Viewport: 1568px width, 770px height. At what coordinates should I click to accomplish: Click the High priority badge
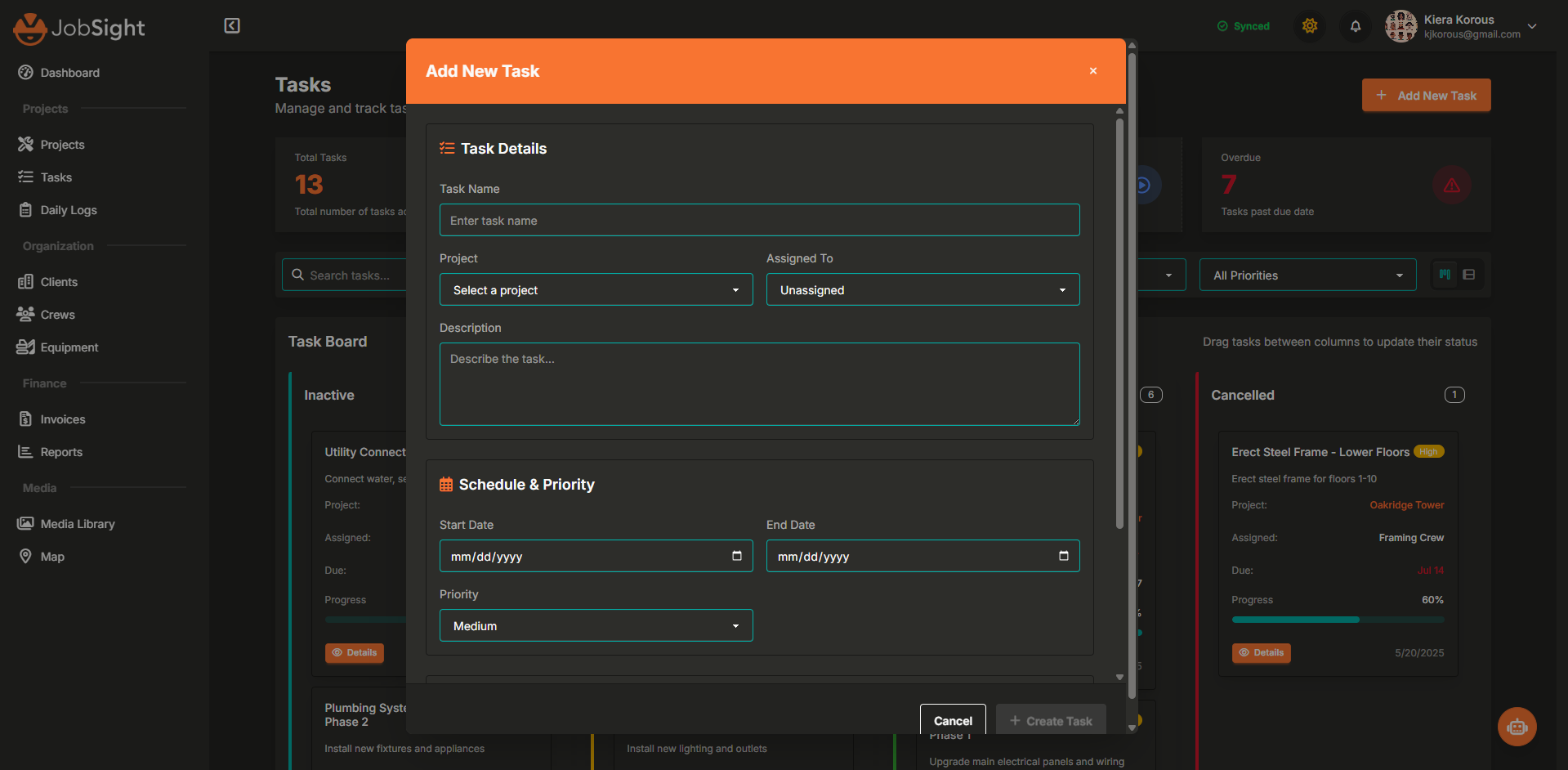[1429, 452]
